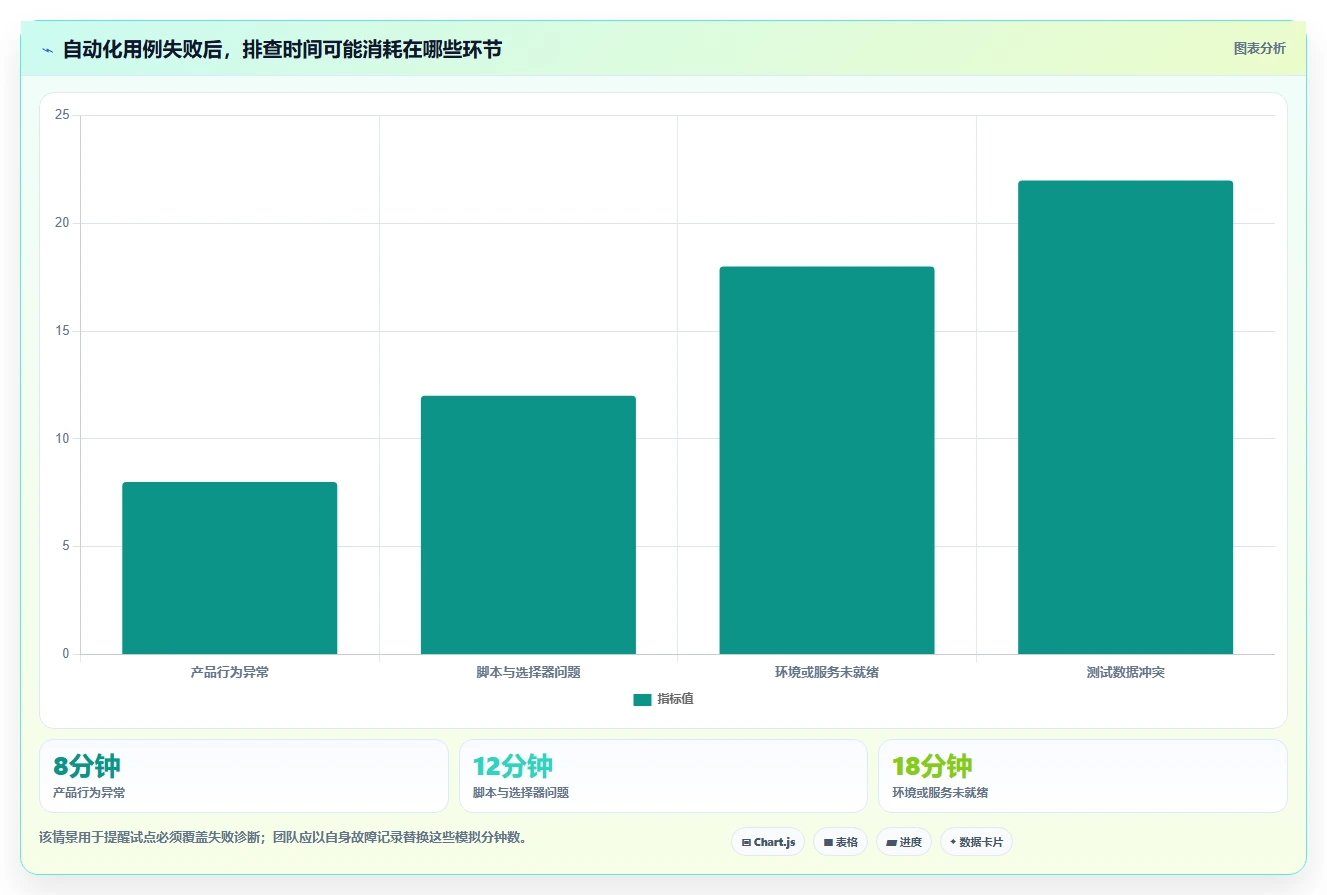Click the 8分钟 card value
The image size is (1327, 895).
[87, 767]
